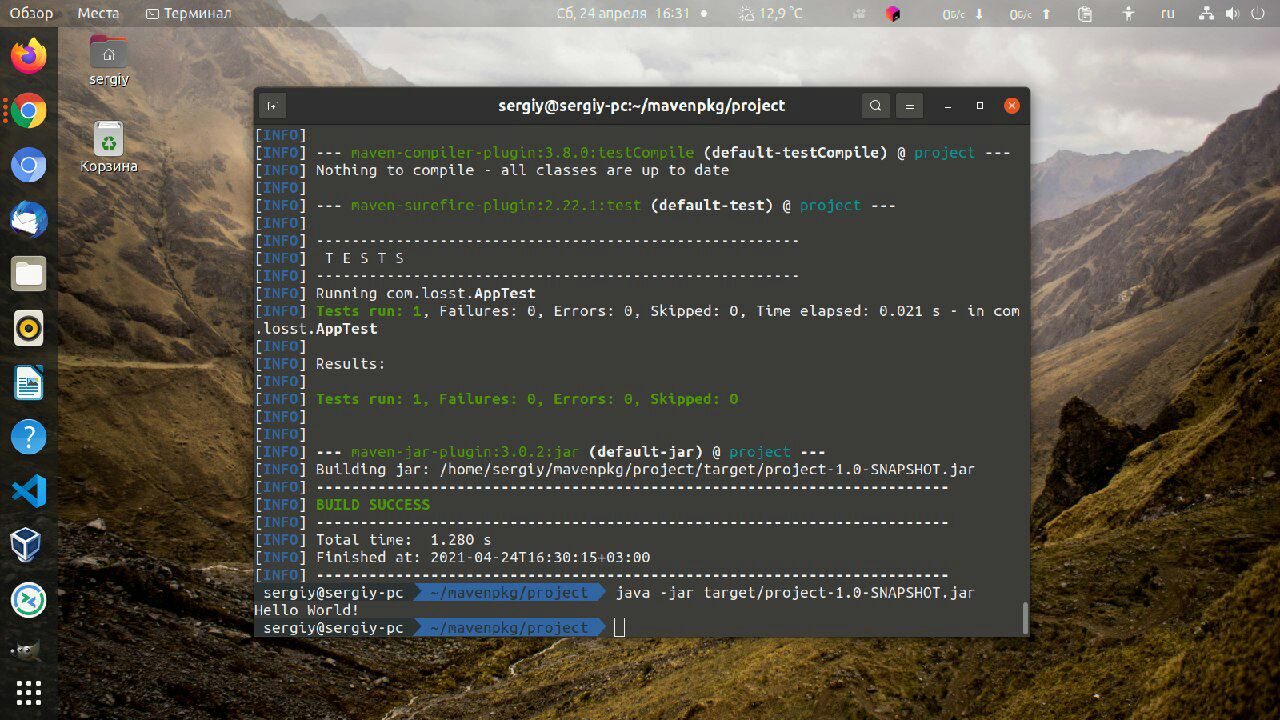1280x720 pixels.
Task: Open the Терминал application menu
Action: 188,13
